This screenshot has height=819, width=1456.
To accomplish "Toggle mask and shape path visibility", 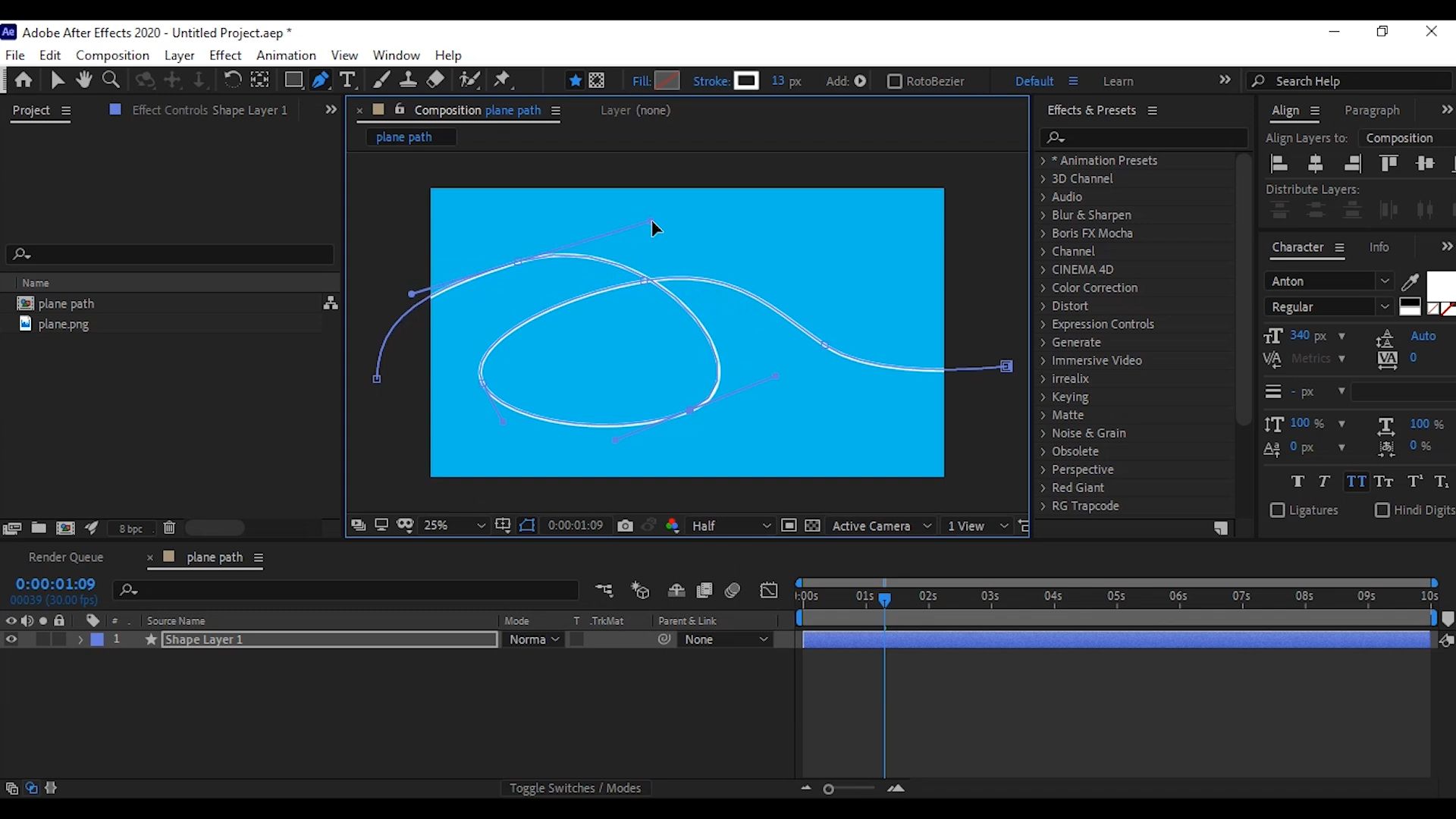I will click(x=527, y=526).
